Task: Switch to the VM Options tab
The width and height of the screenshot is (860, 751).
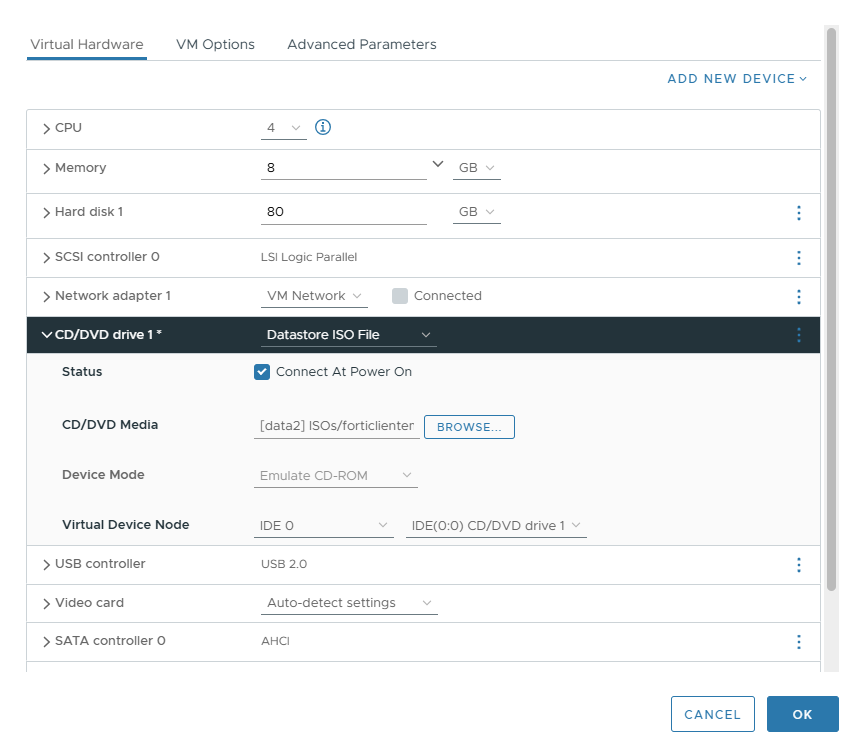Action: (215, 45)
